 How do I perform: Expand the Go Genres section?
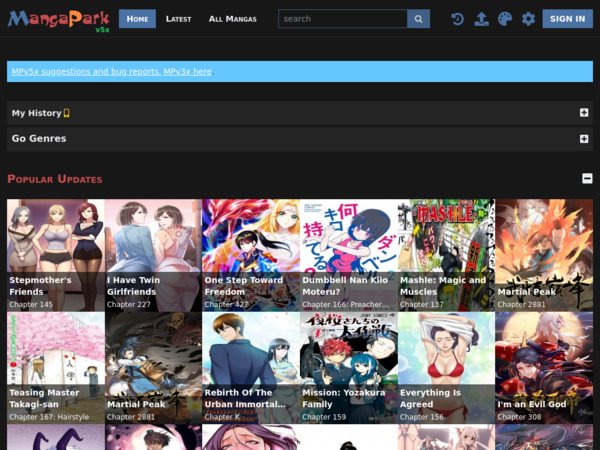coord(584,139)
